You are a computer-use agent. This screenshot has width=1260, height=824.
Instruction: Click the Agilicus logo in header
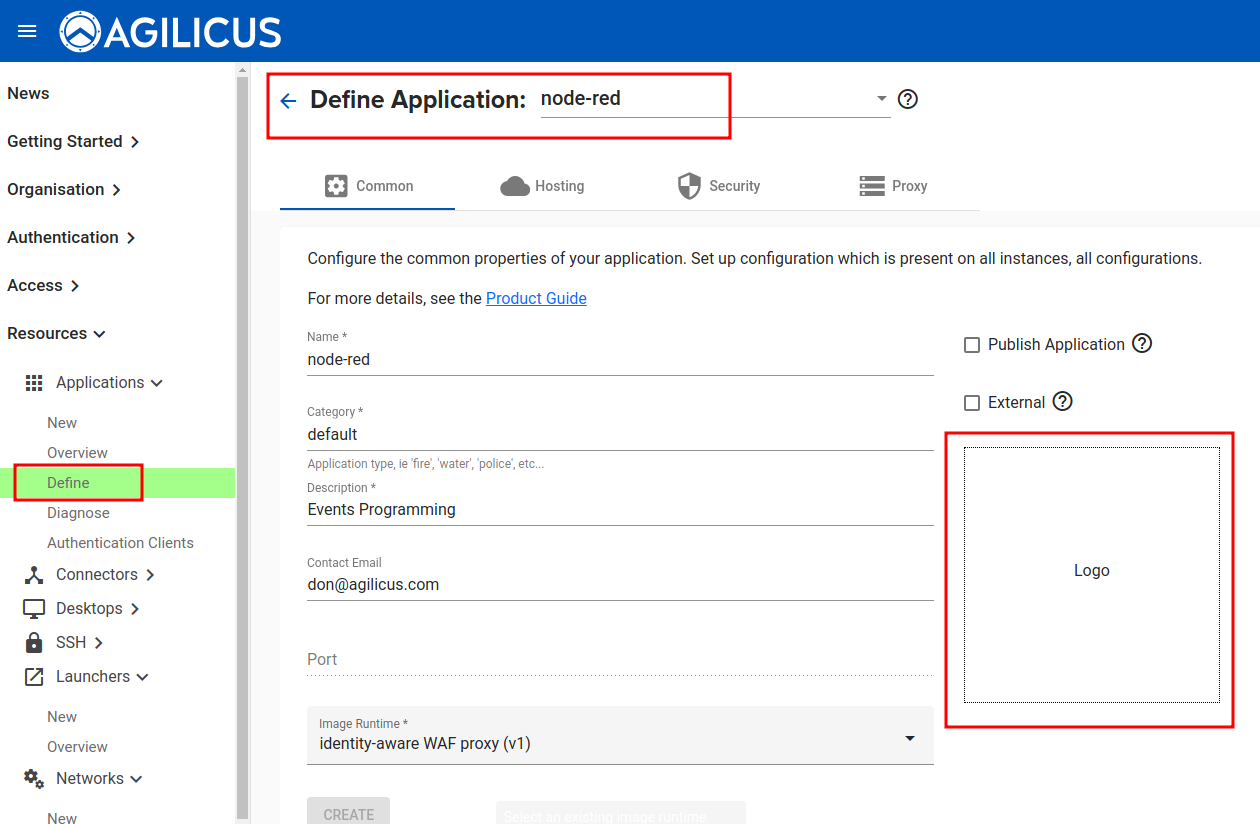[x=171, y=32]
